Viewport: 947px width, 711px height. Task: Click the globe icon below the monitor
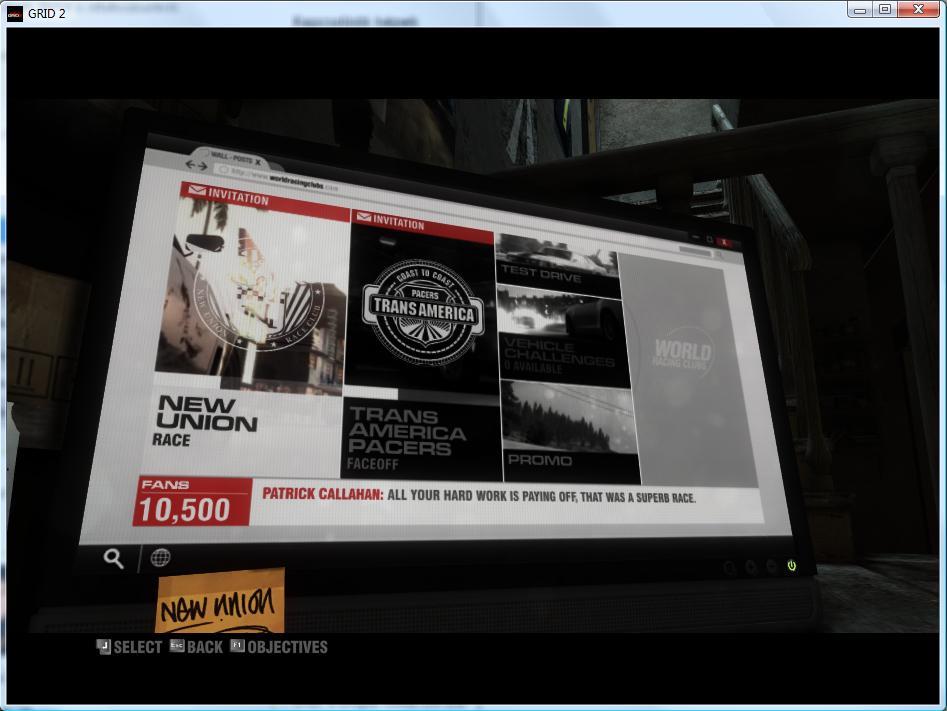point(160,557)
